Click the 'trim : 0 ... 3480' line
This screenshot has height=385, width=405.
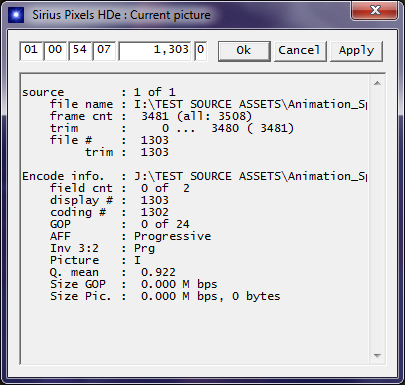[172, 128]
